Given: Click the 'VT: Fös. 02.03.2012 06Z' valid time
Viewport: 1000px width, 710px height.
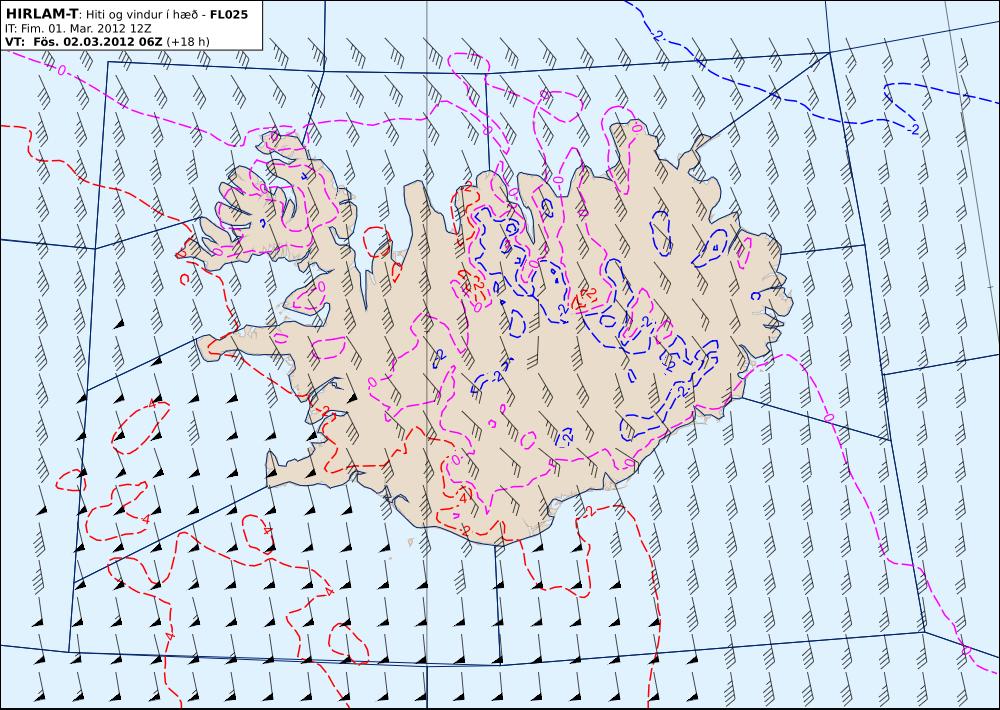Looking at the screenshot, I should [x=84, y=41].
